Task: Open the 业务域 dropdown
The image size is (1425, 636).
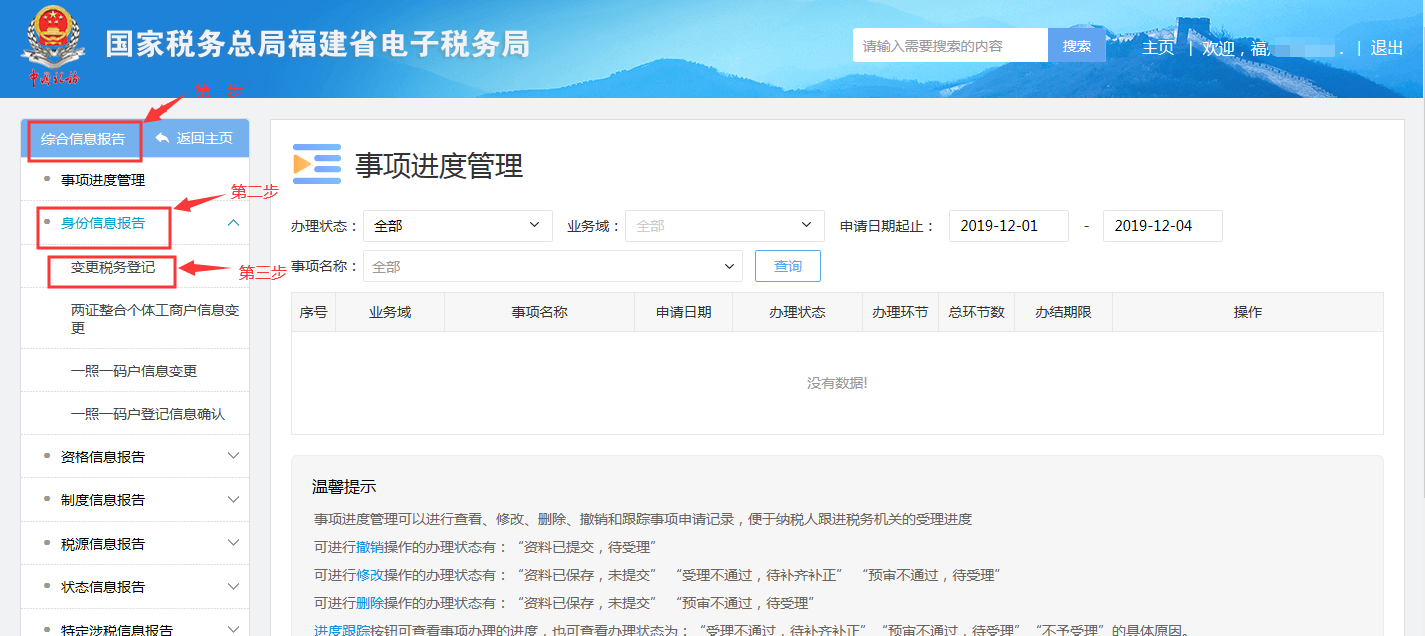Action: [724, 226]
